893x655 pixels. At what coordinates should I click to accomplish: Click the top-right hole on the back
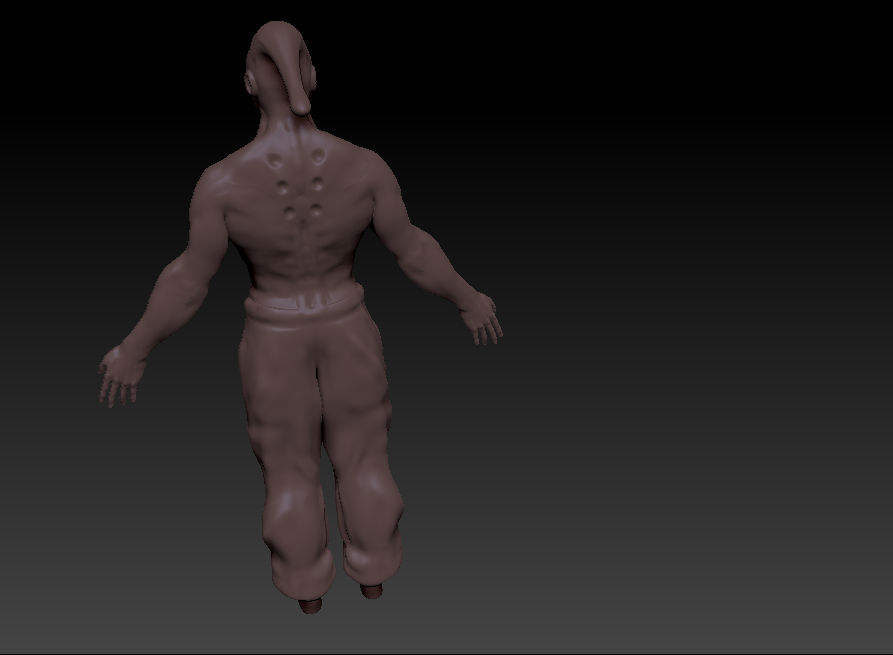[x=318, y=155]
